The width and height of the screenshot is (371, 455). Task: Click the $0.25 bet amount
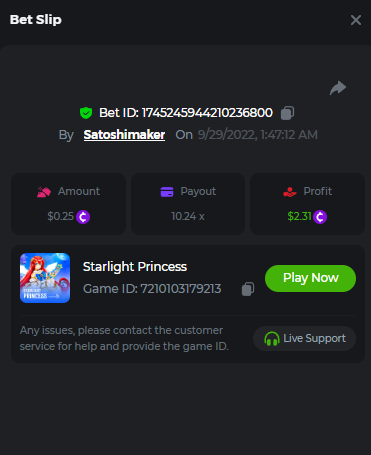[x=60, y=216]
